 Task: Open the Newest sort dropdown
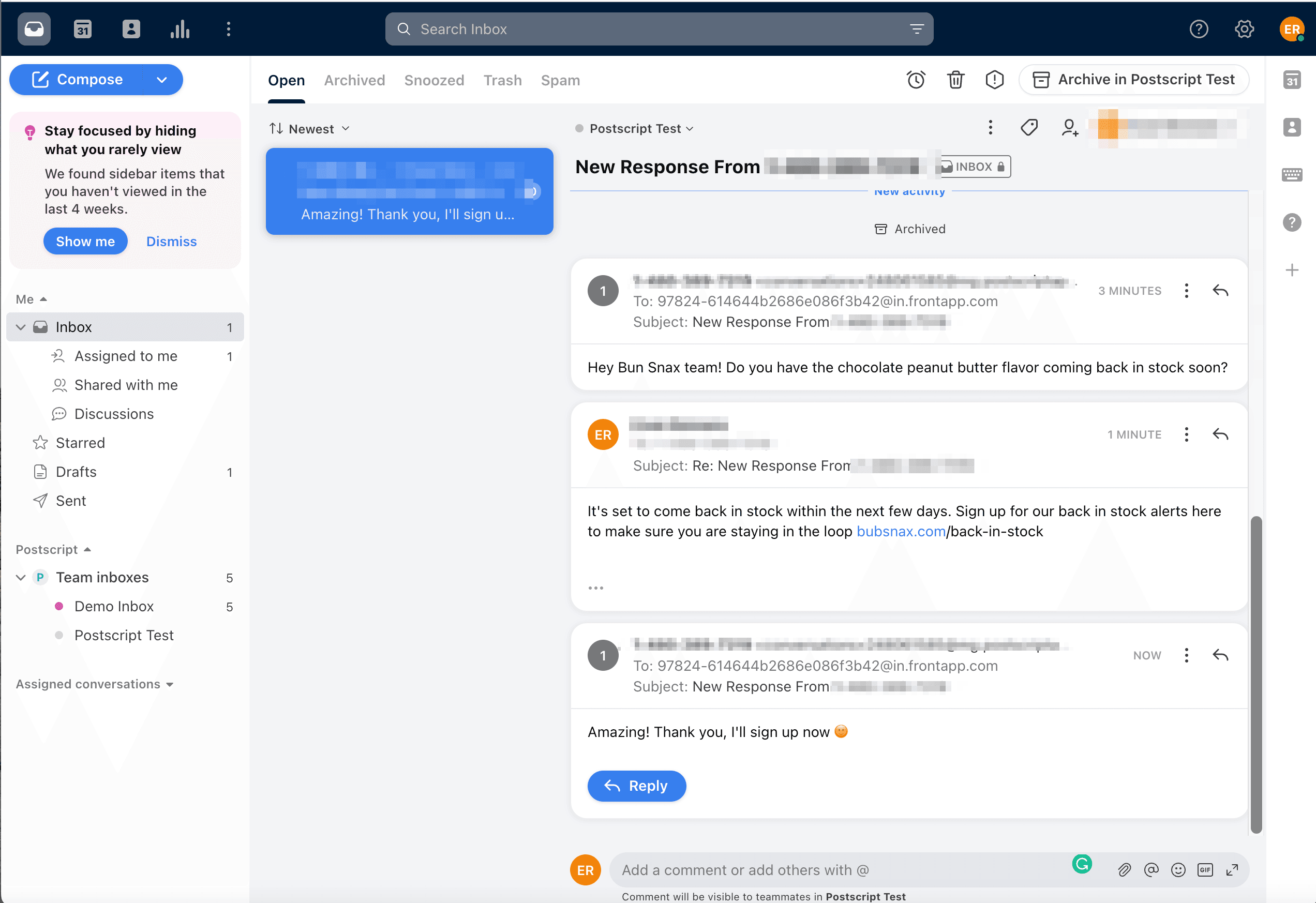pos(310,129)
